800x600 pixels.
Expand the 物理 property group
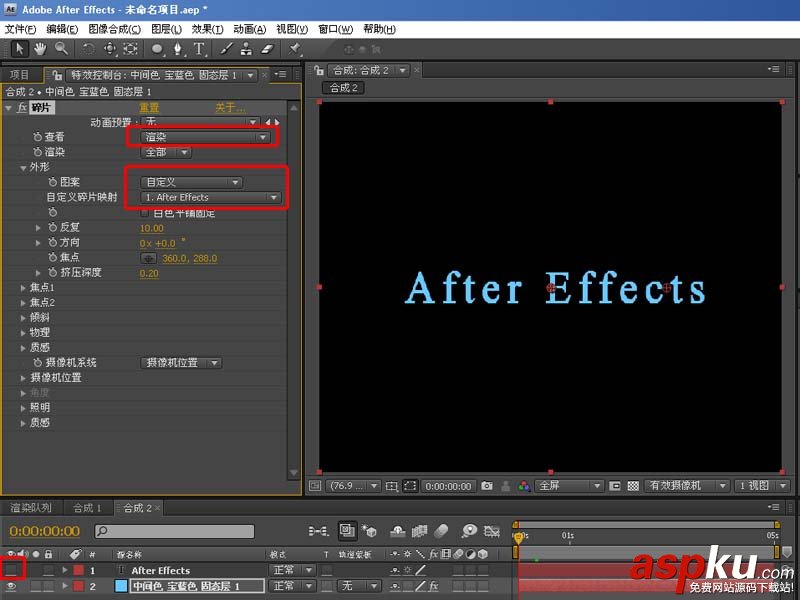pyautogui.click(x=23, y=333)
